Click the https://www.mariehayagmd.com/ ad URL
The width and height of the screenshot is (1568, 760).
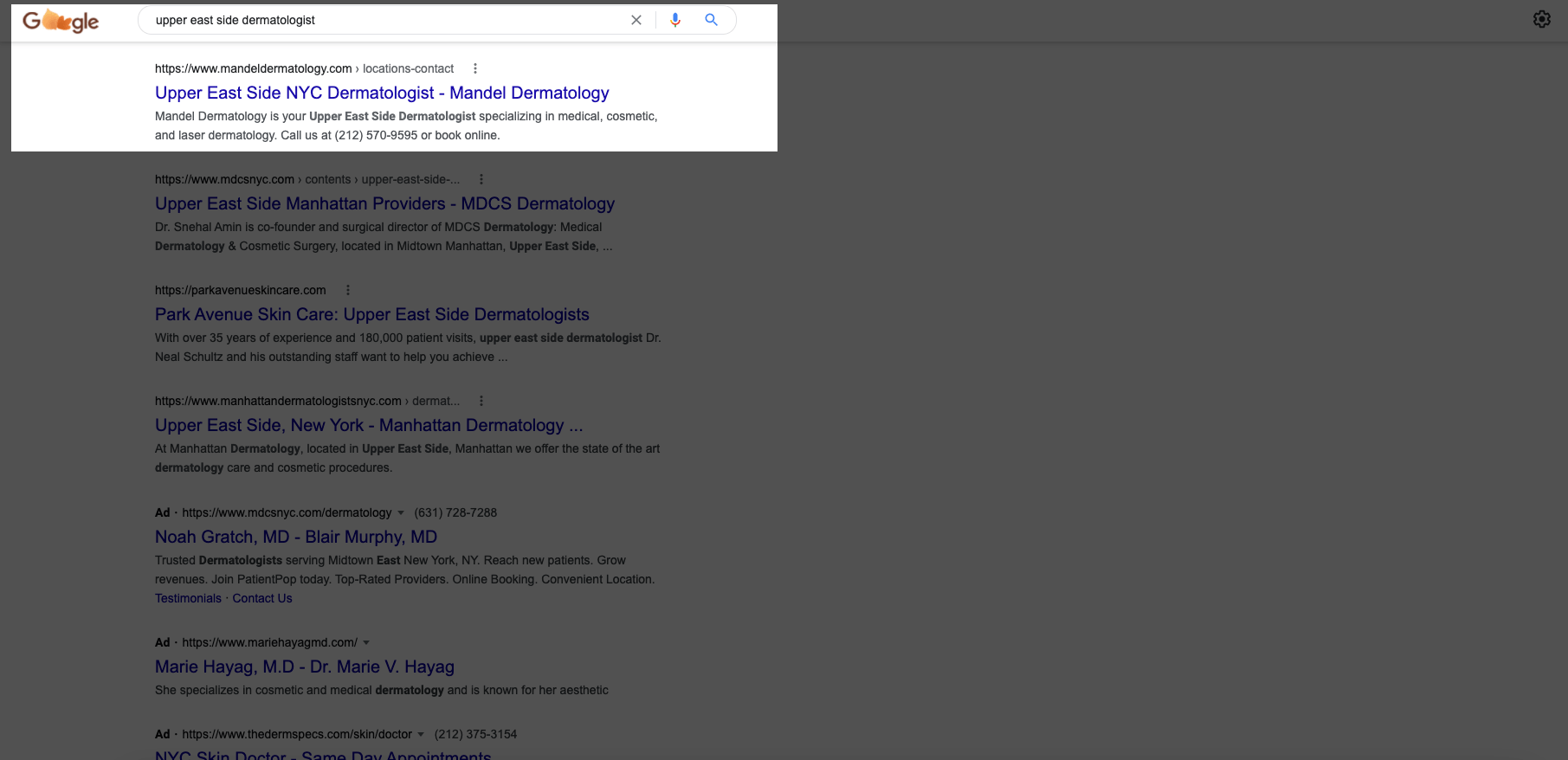click(x=269, y=642)
